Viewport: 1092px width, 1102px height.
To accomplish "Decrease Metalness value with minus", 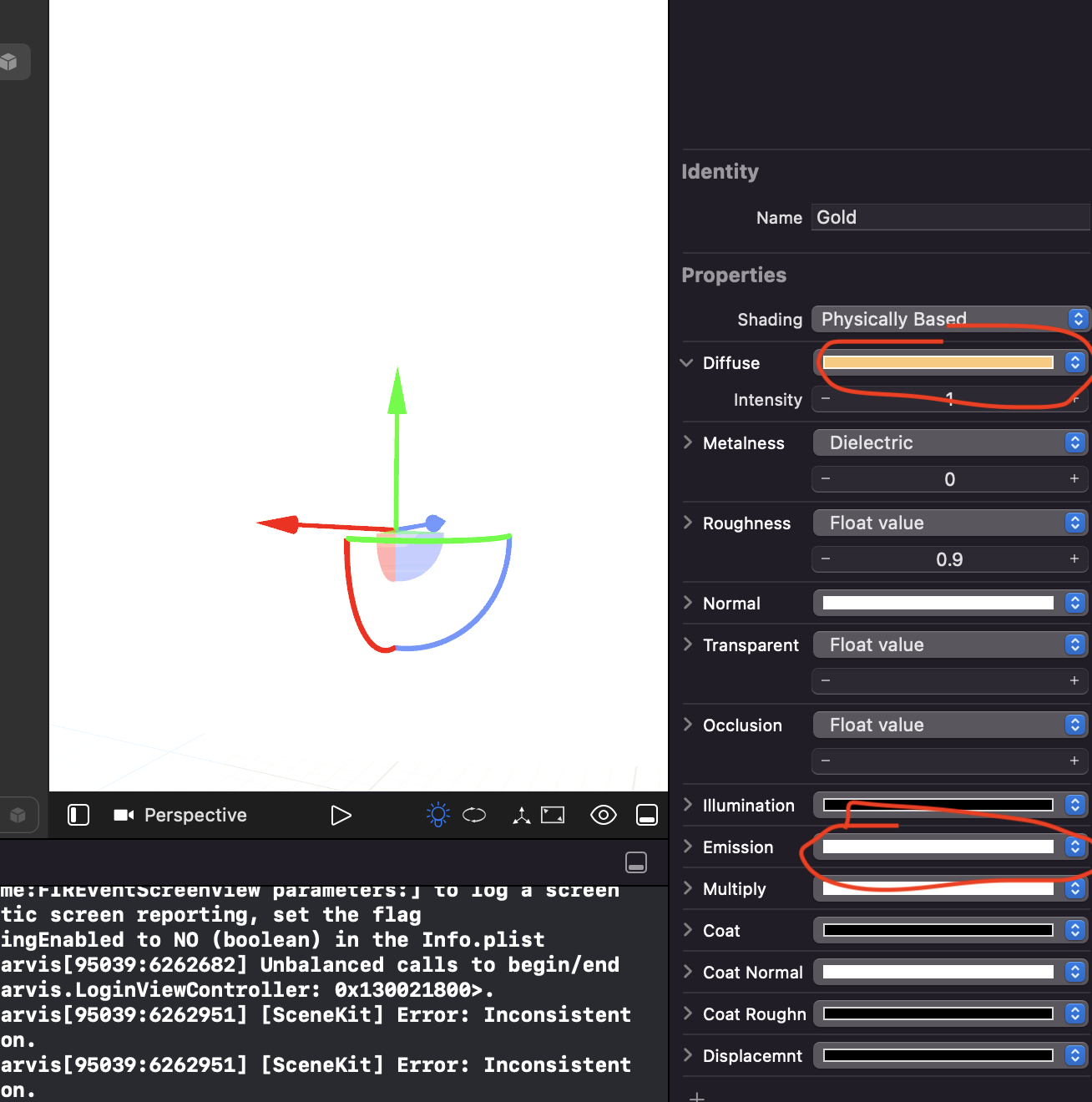I will coord(826,479).
